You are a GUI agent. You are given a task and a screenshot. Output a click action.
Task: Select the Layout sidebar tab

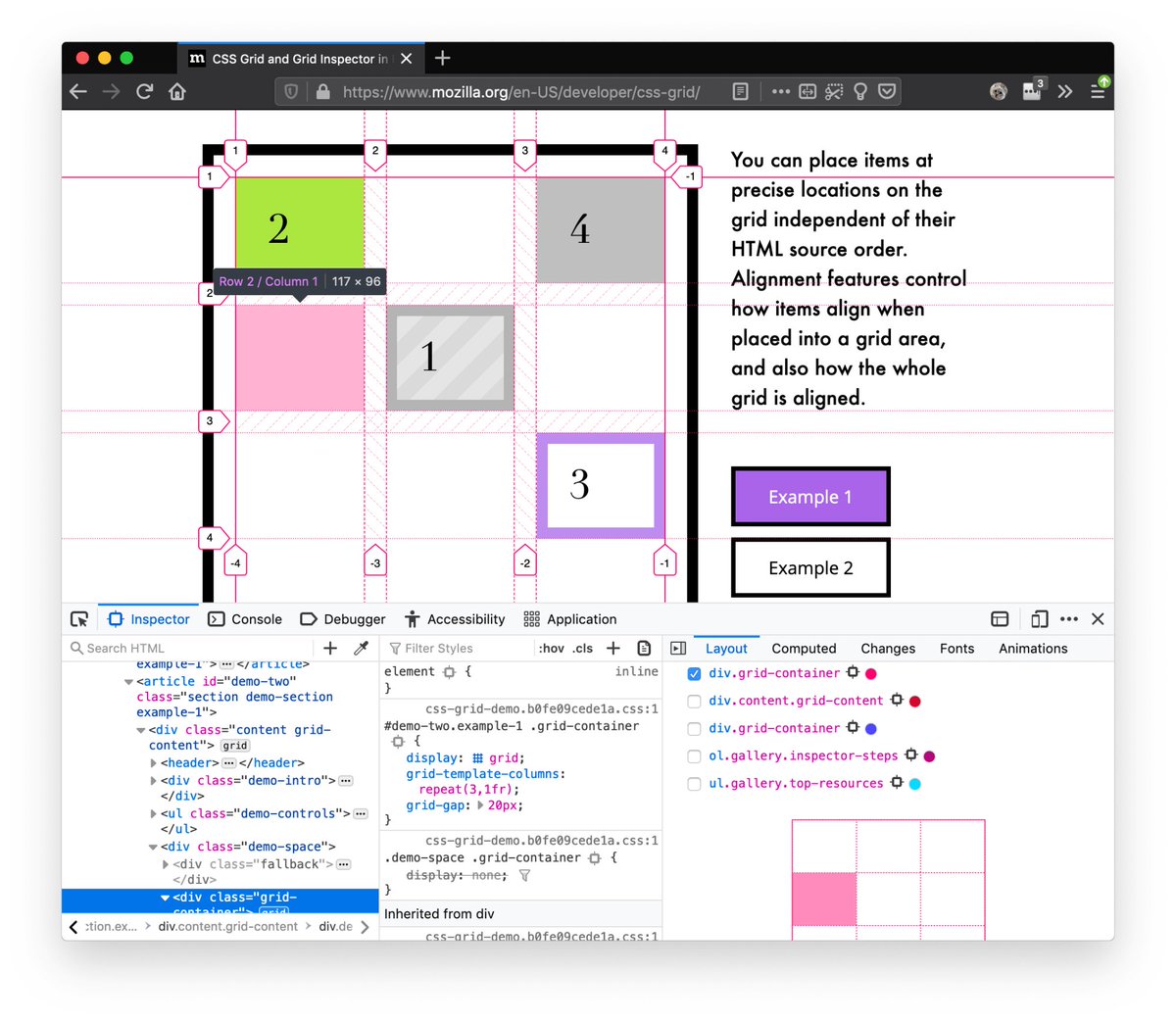726,648
